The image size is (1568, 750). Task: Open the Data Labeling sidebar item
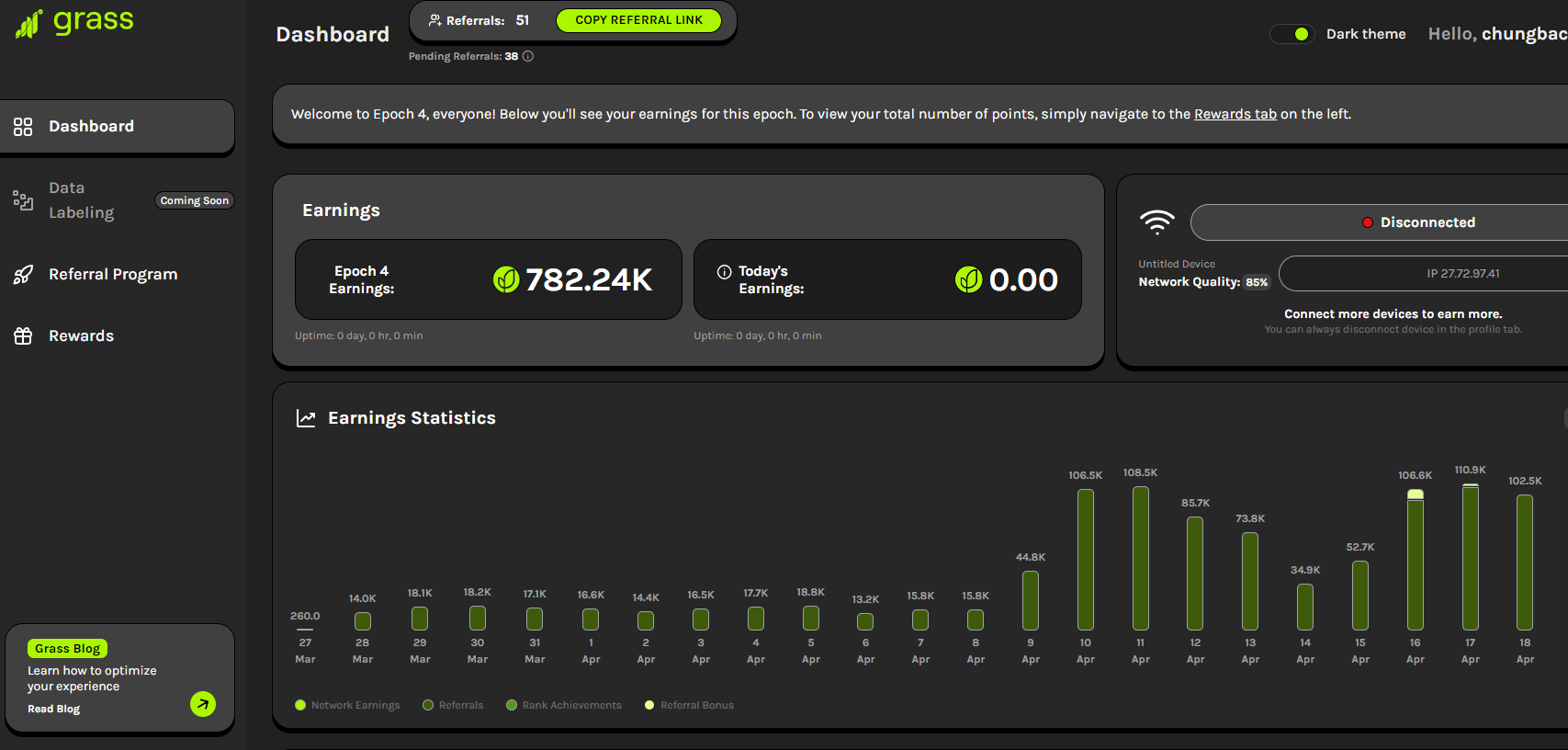[81, 200]
